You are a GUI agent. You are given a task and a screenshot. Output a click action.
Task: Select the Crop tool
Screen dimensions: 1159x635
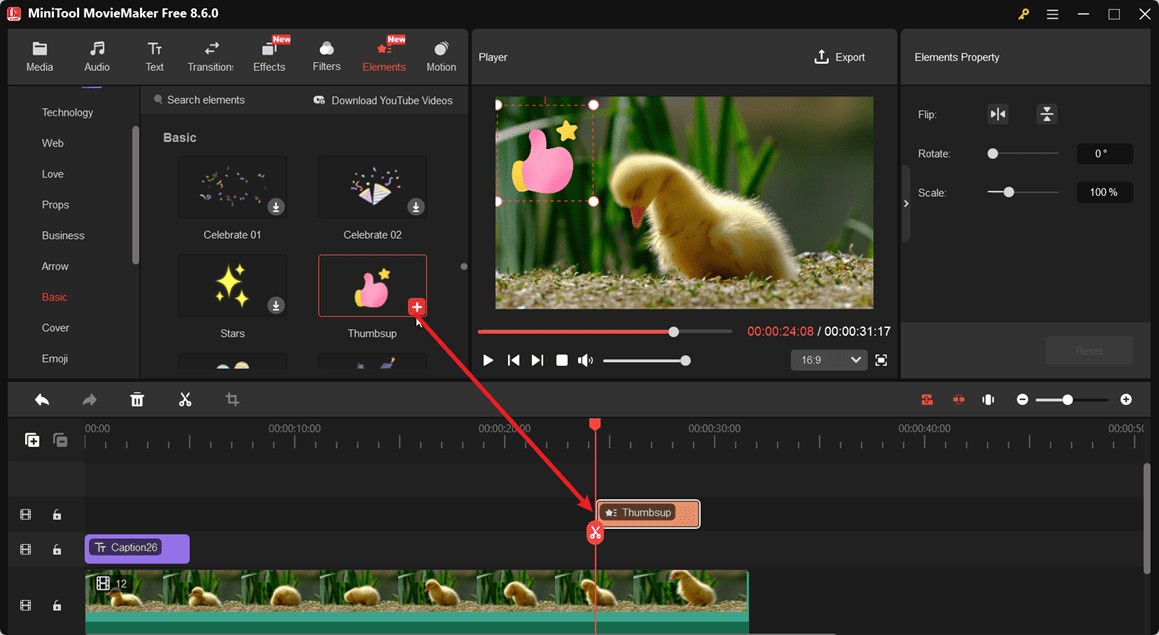coord(232,400)
